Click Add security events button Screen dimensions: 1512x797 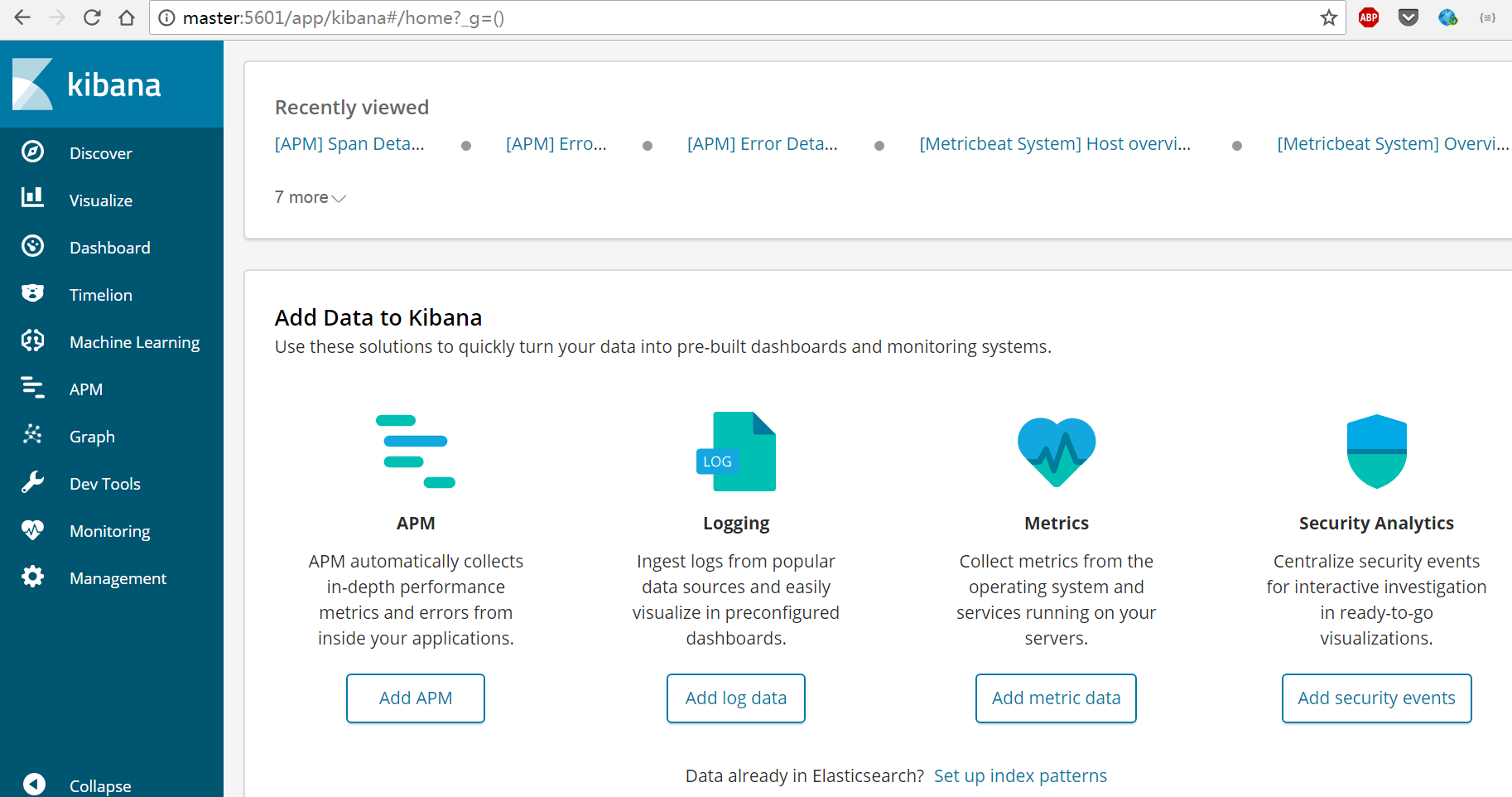(x=1376, y=698)
